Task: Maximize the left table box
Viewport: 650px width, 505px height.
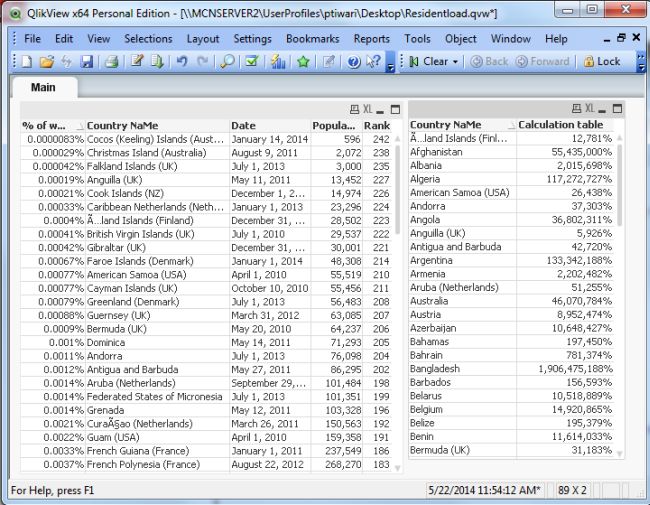Action: 395,109
